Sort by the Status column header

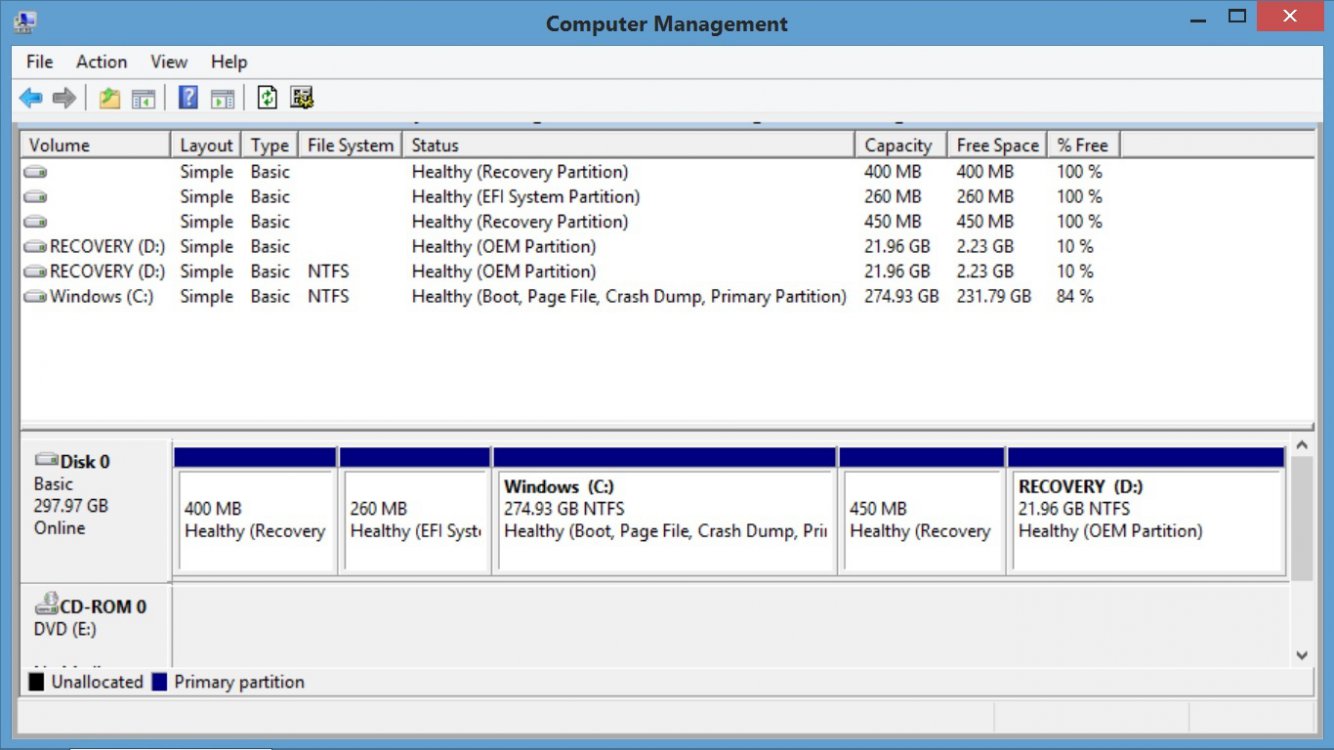pos(629,145)
